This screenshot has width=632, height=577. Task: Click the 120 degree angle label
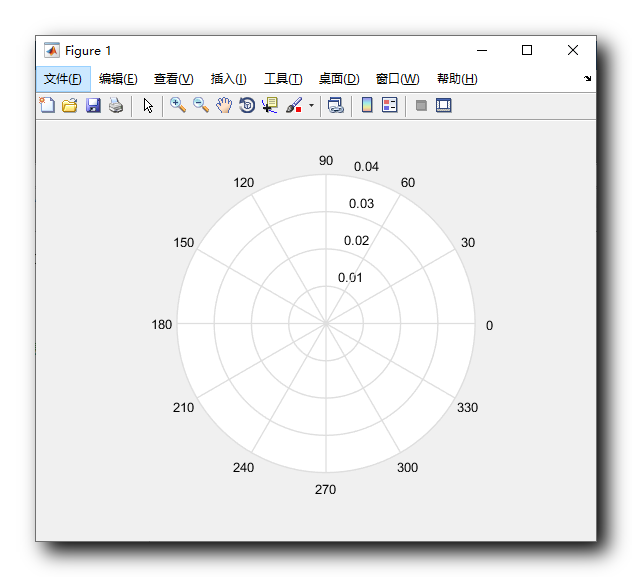(243, 183)
